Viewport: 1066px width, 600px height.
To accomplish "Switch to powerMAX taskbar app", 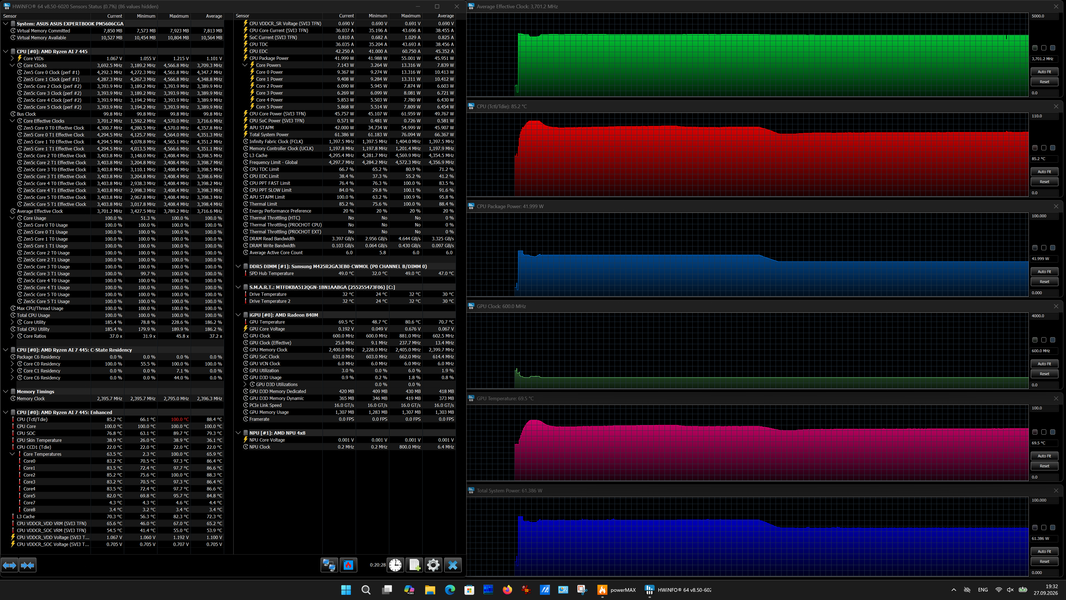I will (617, 590).
